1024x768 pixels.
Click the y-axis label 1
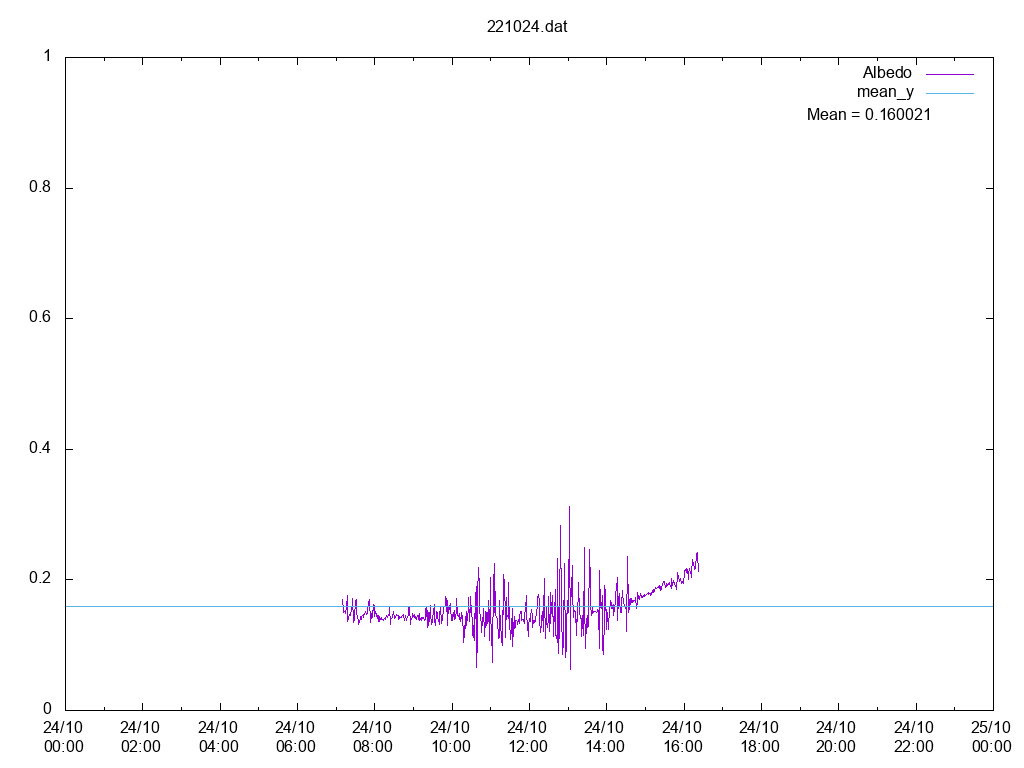coord(47,56)
